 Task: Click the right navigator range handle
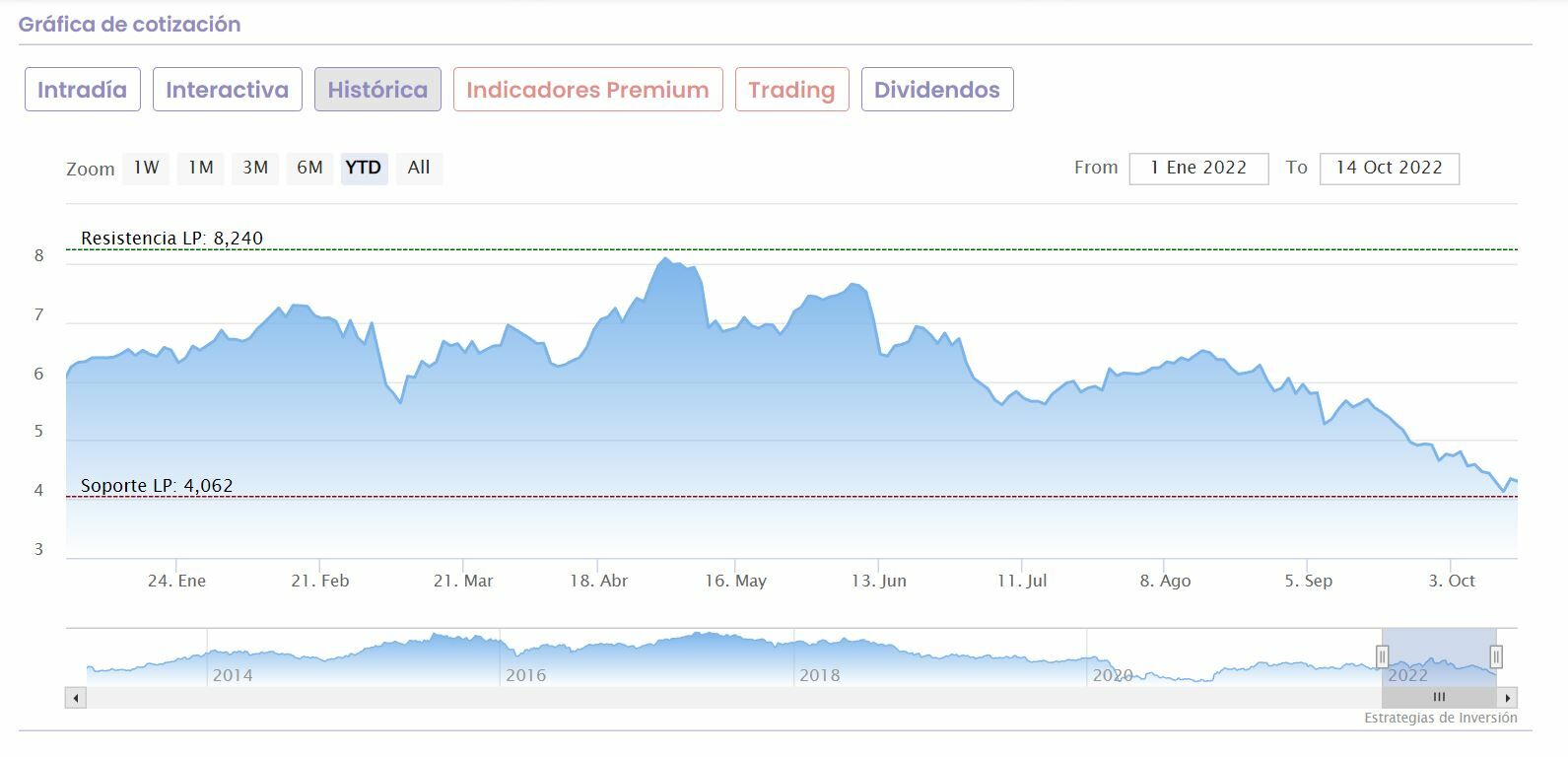tap(1496, 656)
